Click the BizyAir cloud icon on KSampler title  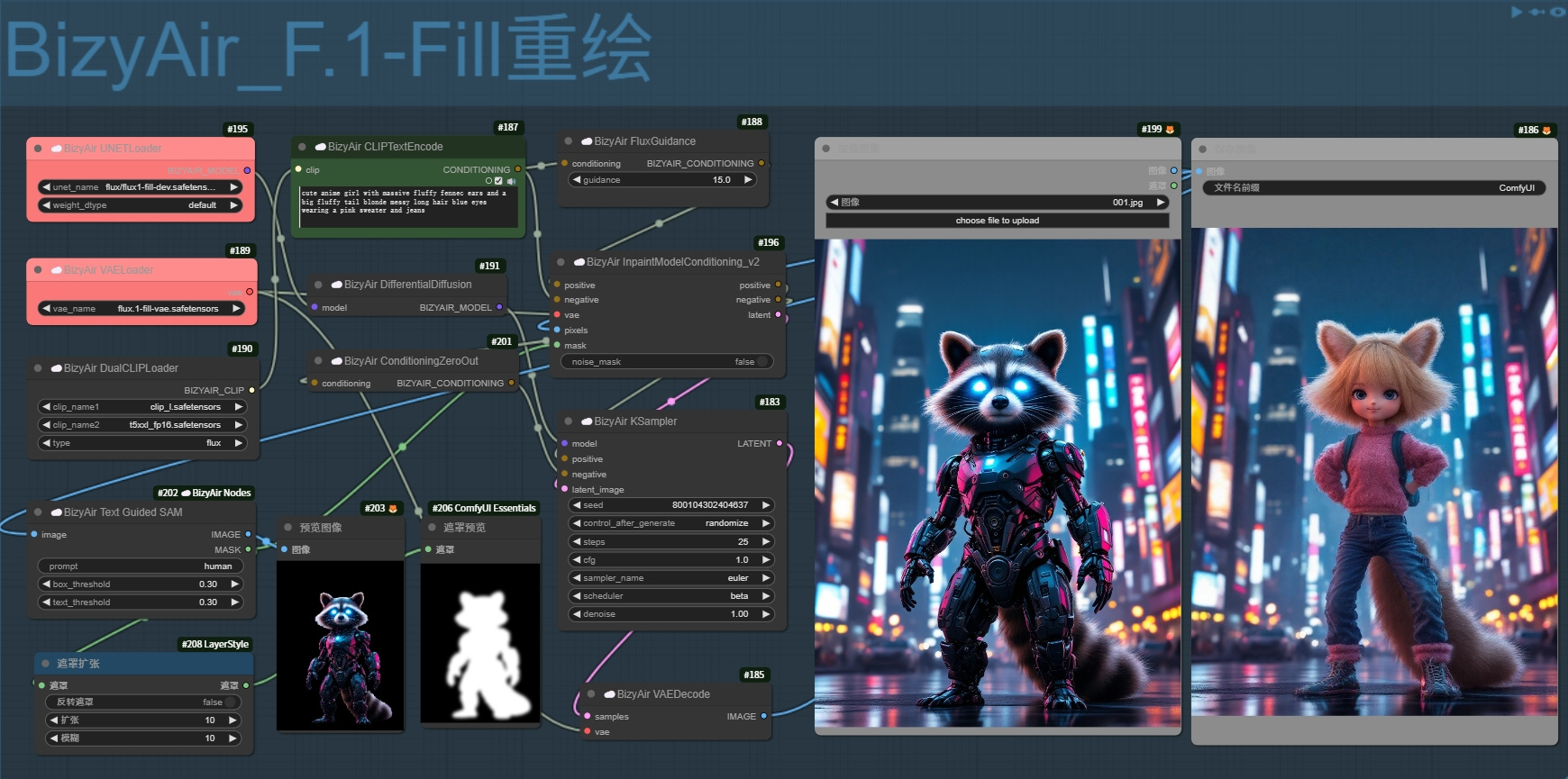pos(587,421)
